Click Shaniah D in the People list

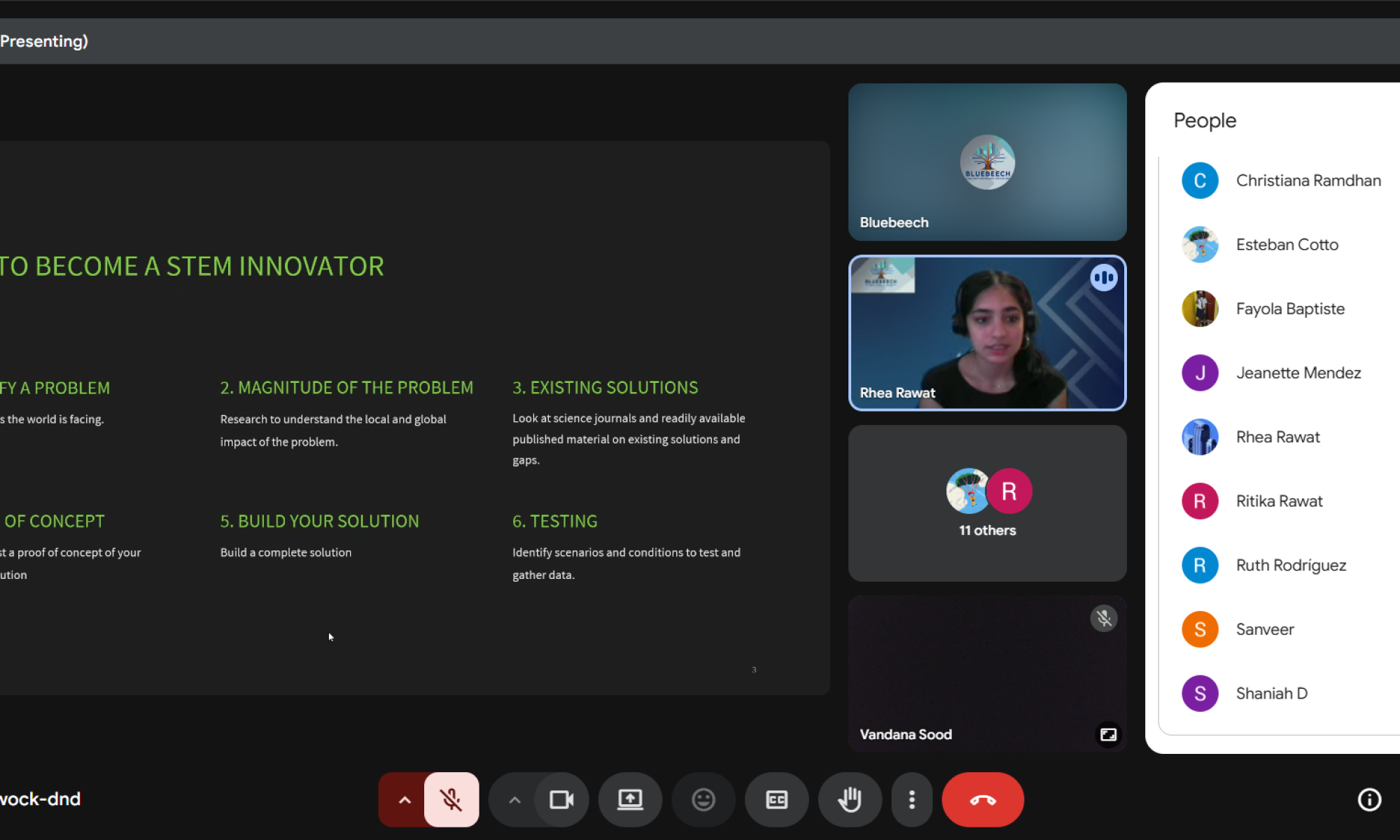[x=1281, y=694]
